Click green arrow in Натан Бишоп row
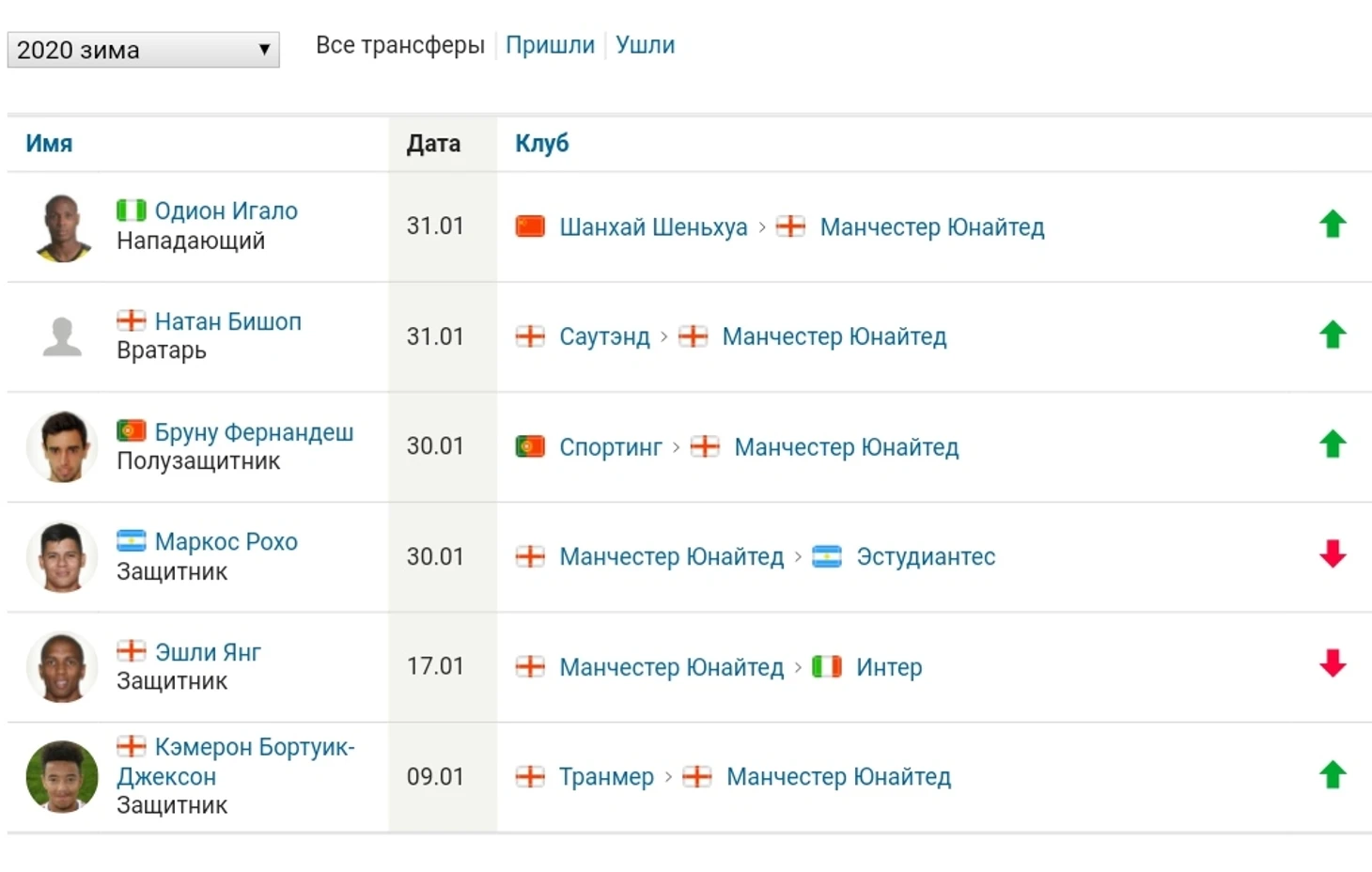Viewport: 1372px width, 872px height. [x=1333, y=335]
